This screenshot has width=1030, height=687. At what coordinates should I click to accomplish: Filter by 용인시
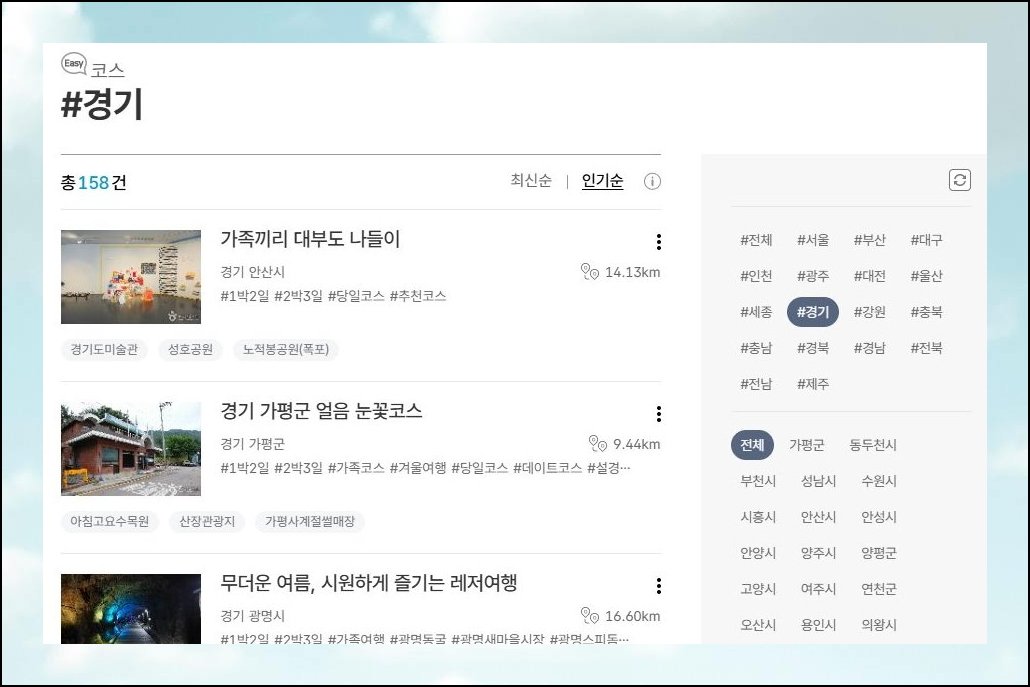pyautogui.click(x=818, y=625)
